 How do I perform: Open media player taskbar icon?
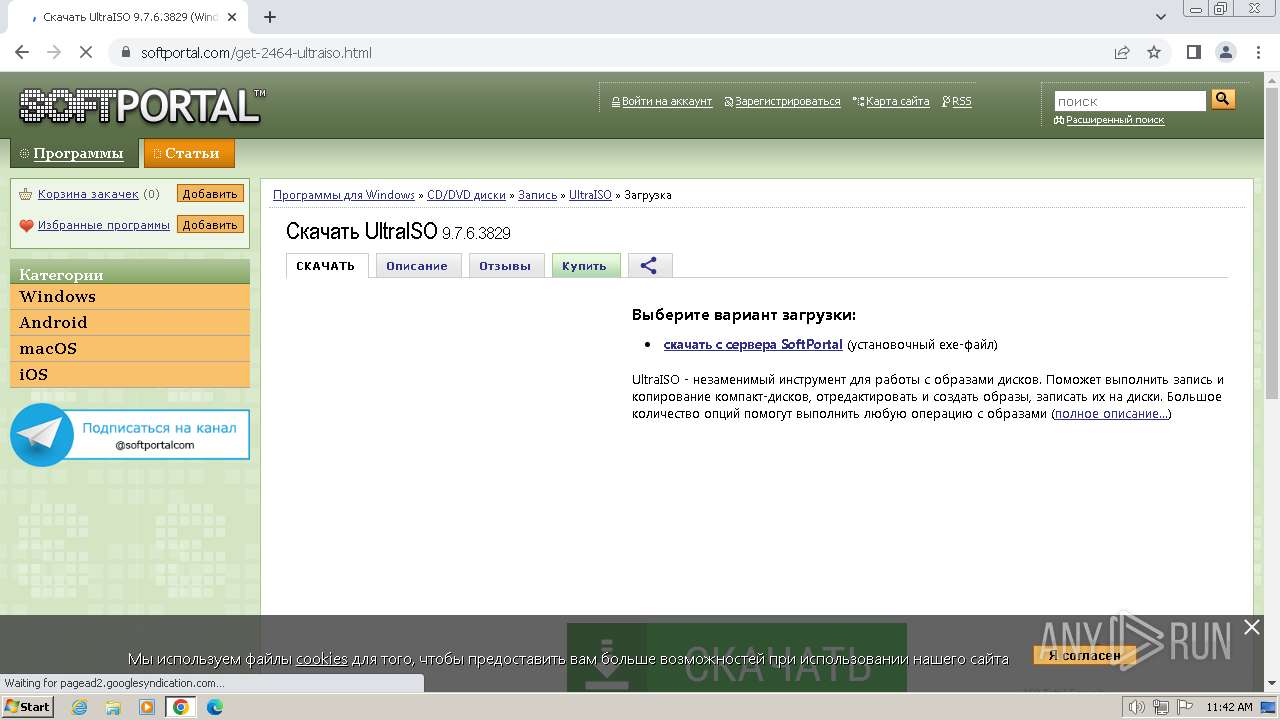click(147, 707)
